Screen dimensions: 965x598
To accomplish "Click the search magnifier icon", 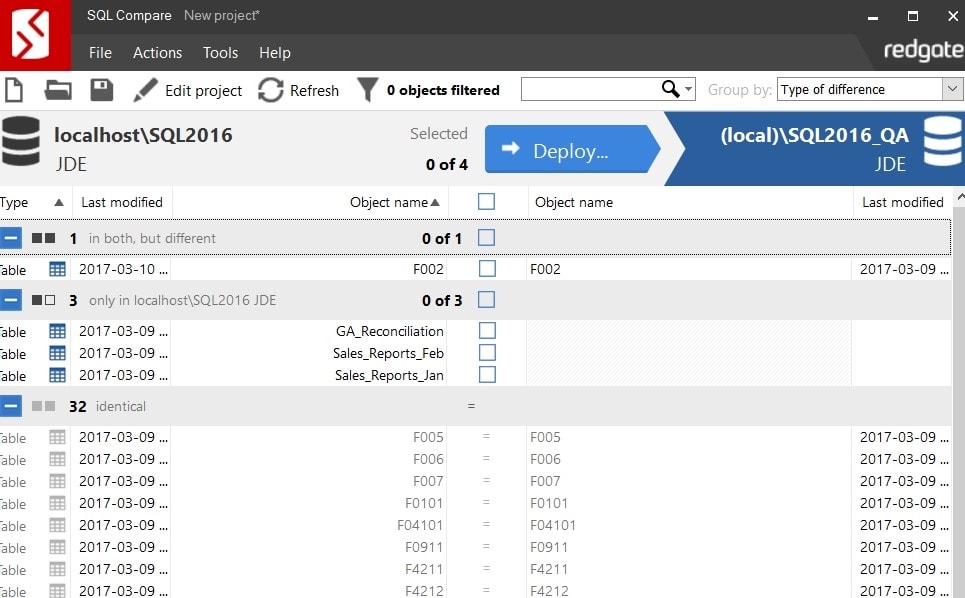I will coord(670,89).
